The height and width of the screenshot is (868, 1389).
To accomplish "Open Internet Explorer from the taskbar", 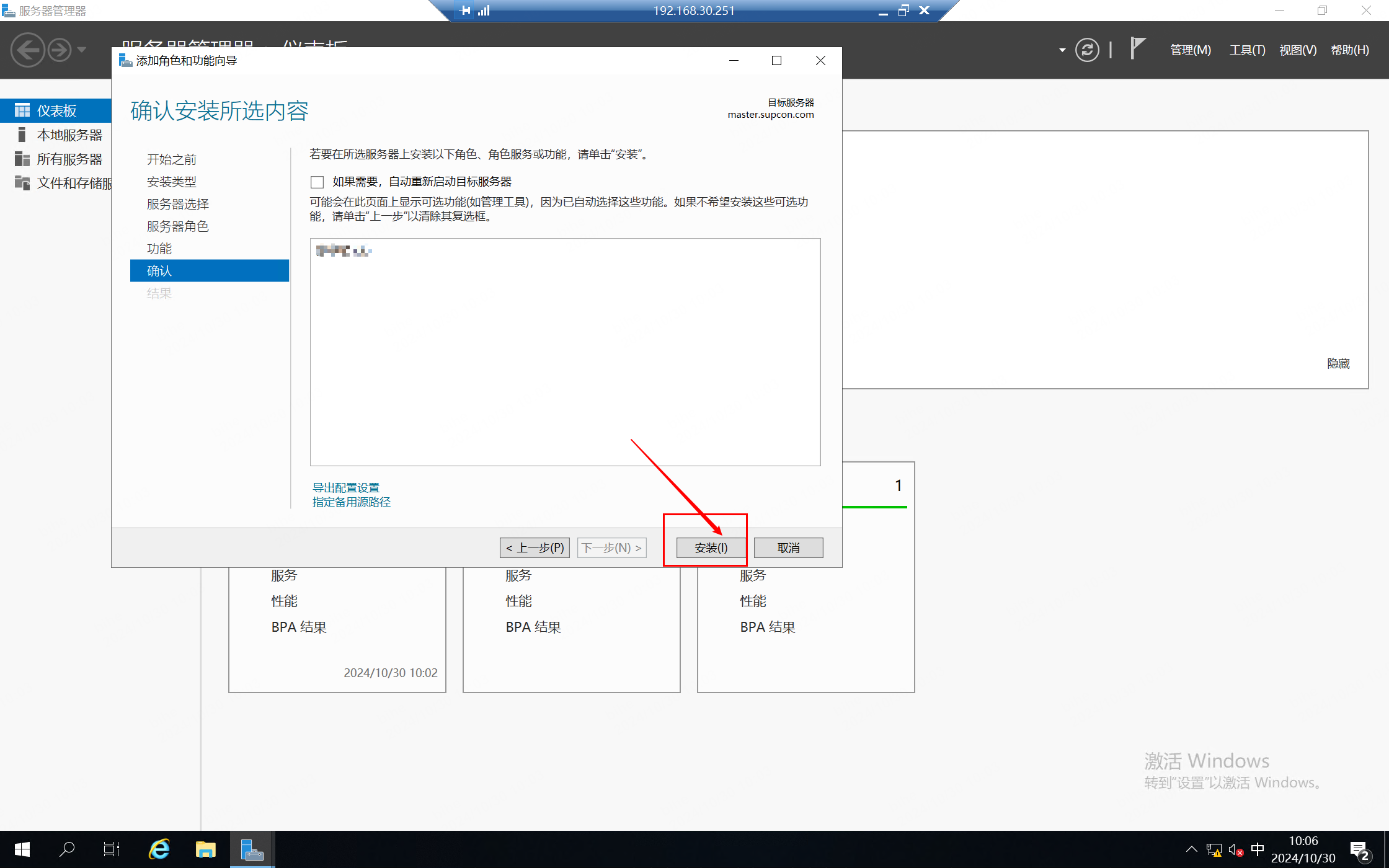I will [159, 849].
